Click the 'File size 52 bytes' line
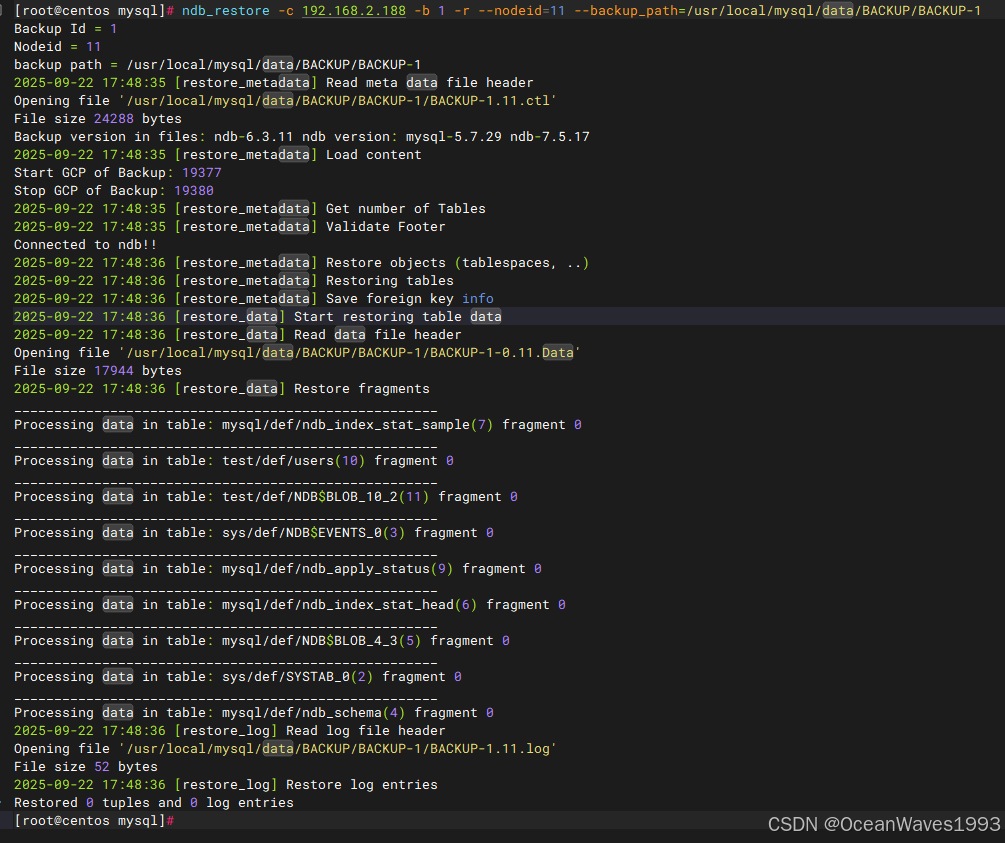Image resolution: width=1005 pixels, height=843 pixels. tap(85, 766)
